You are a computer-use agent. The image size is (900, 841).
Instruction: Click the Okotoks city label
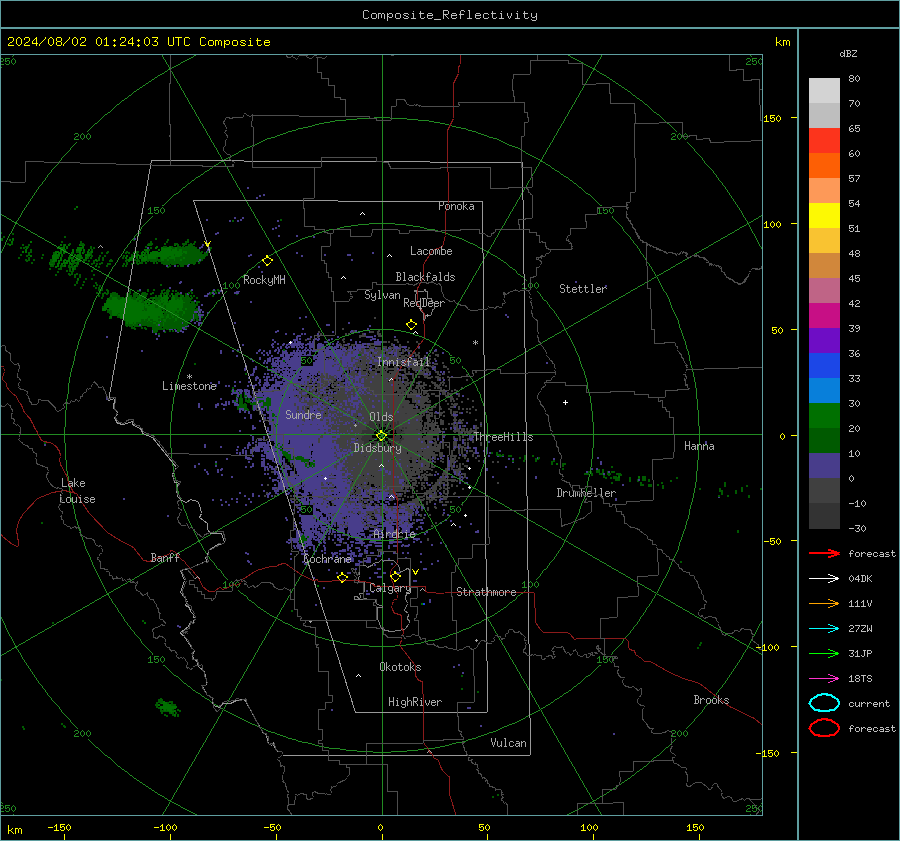point(400,667)
